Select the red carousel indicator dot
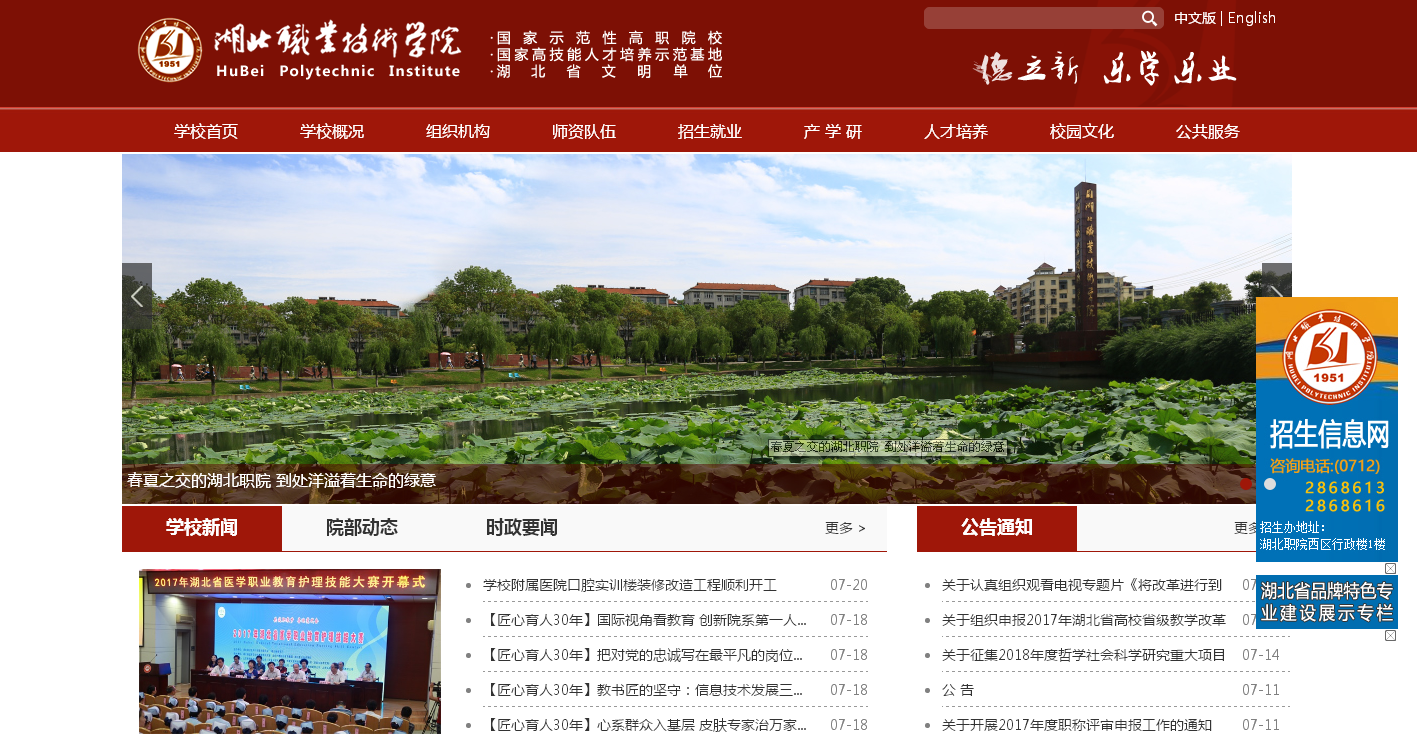The height and width of the screenshot is (740, 1417). tap(1246, 484)
